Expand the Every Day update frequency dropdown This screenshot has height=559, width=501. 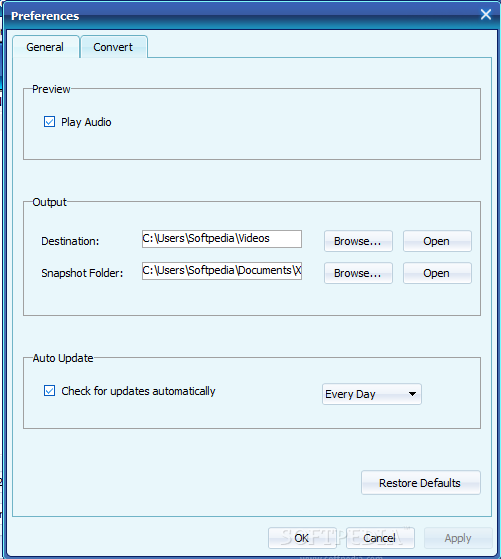point(372,394)
